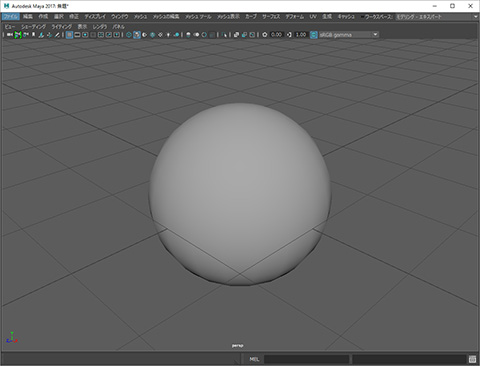Image resolution: width=480 pixels, height=366 pixels.
Task: Click the MEL command language button
Action: (x=254, y=359)
